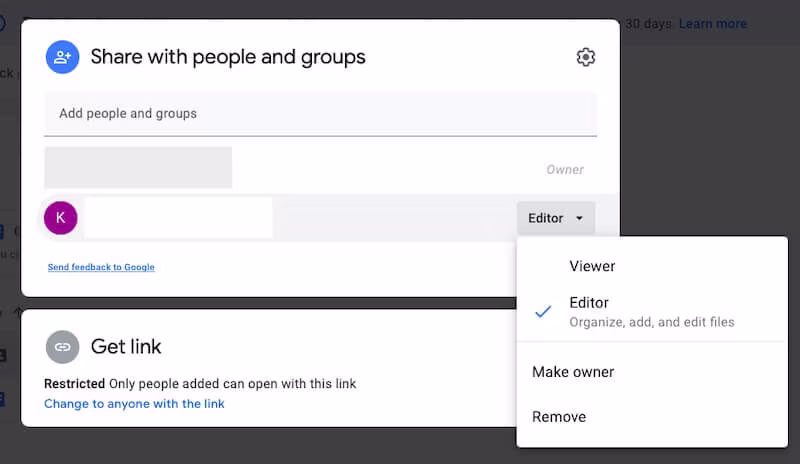Choose Remove from the permissions menu
The height and width of the screenshot is (464, 800).
click(x=559, y=417)
